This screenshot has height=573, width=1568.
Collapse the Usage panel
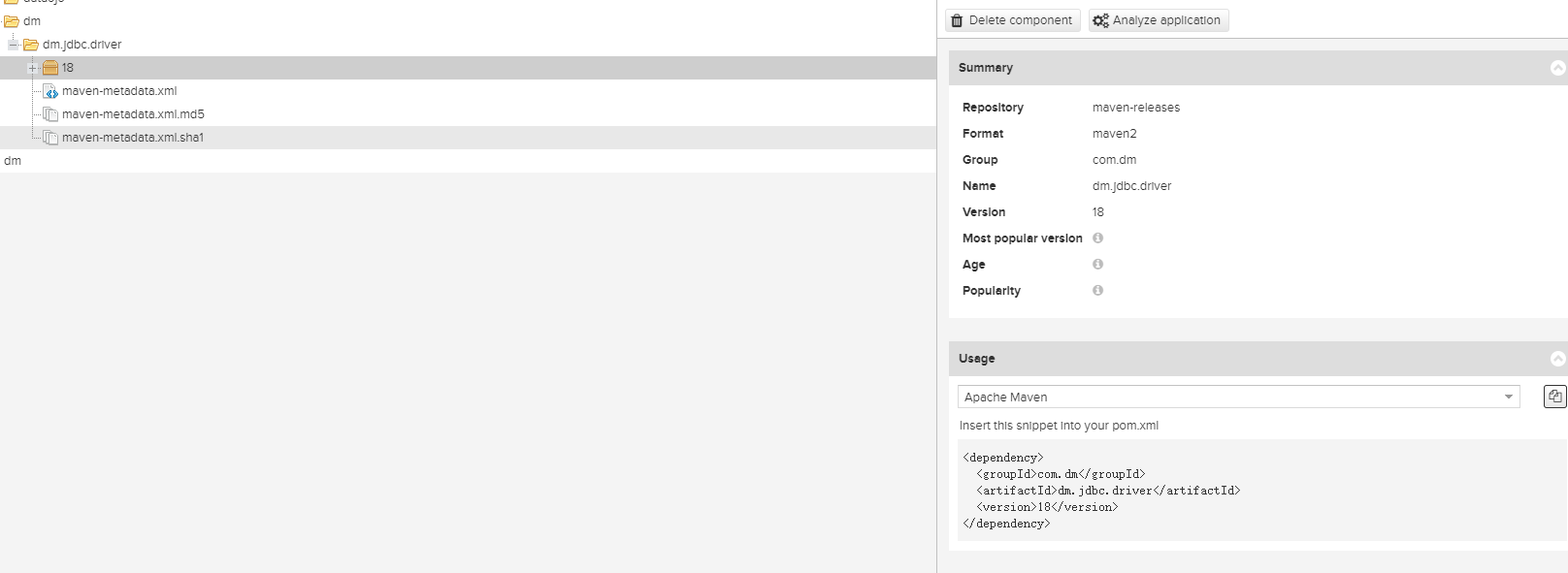pos(1557,359)
